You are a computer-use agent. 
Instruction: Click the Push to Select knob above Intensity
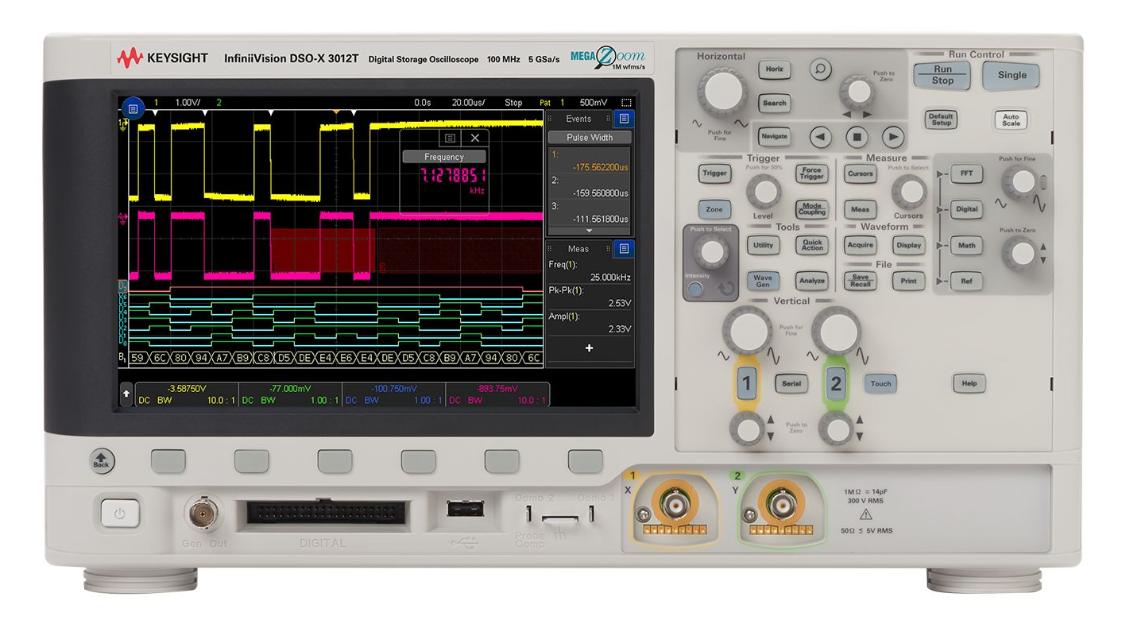[x=711, y=252]
